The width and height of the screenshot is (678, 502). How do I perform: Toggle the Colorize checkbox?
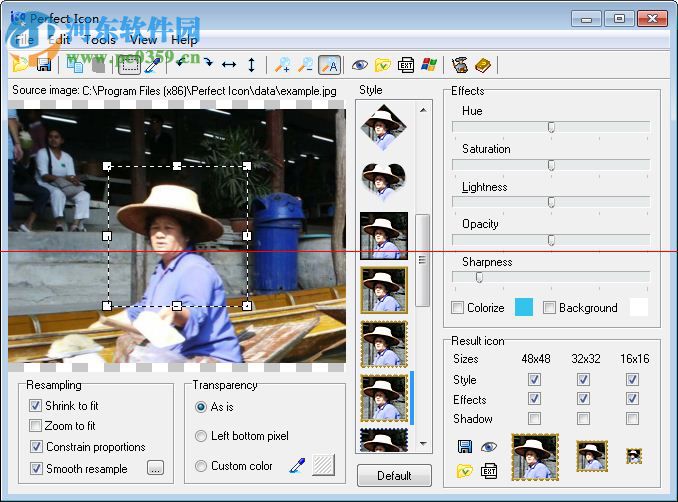point(458,308)
